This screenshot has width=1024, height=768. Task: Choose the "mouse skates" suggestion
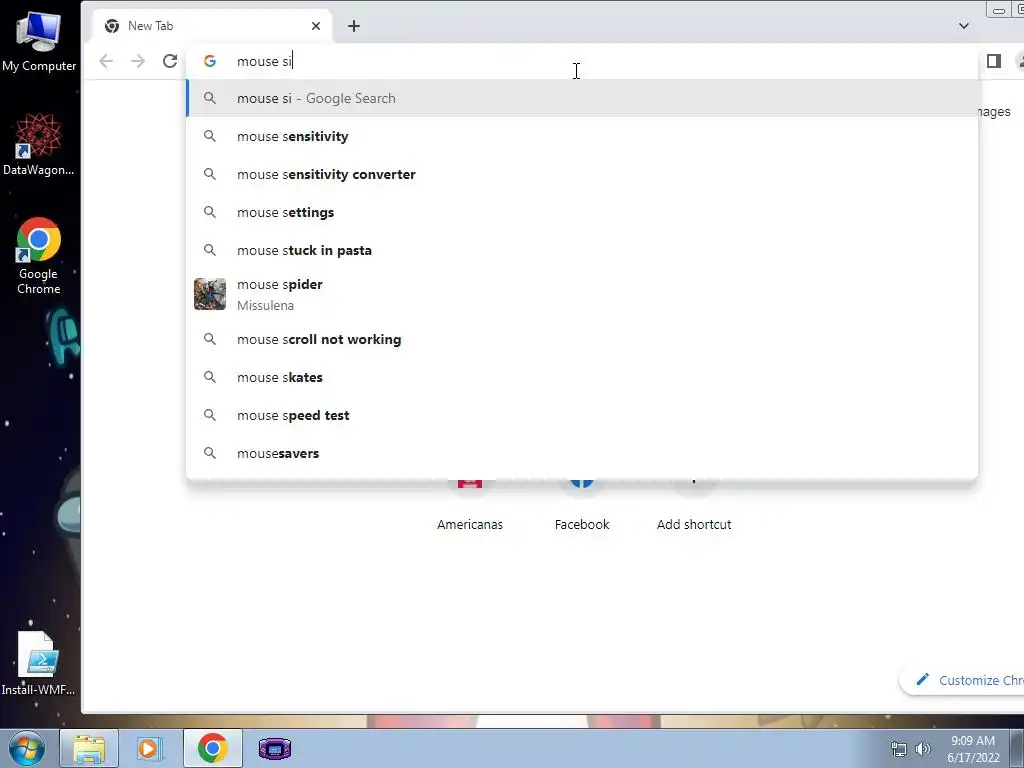[x=583, y=377]
